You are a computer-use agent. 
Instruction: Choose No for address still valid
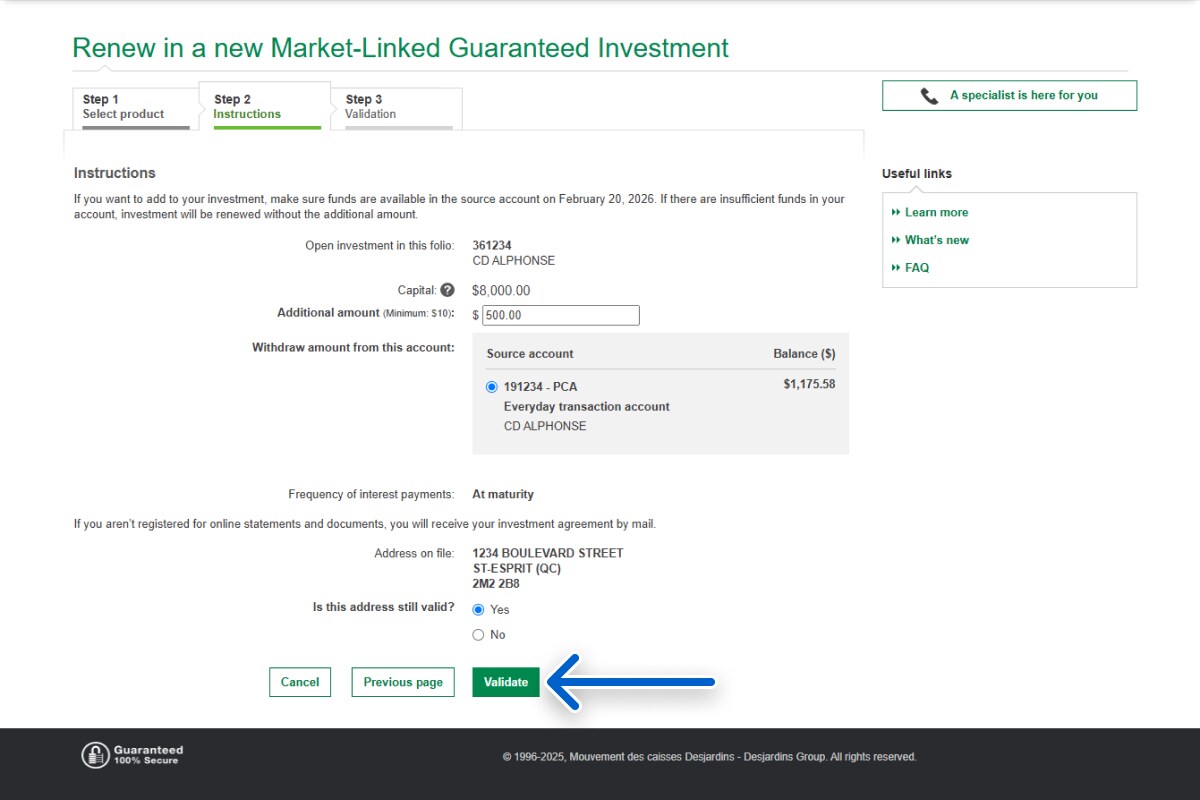pyautogui.click(x=478, y=635)
